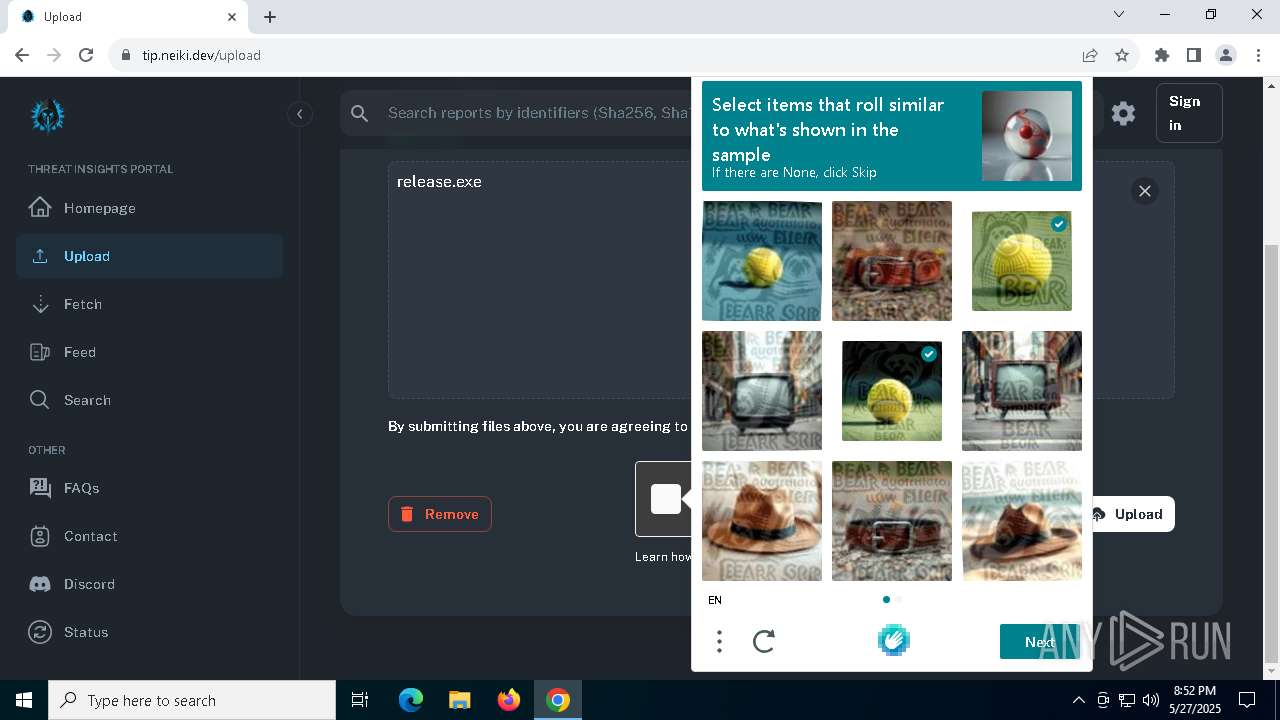Click the Sign in button

[x=1188, y=113]
